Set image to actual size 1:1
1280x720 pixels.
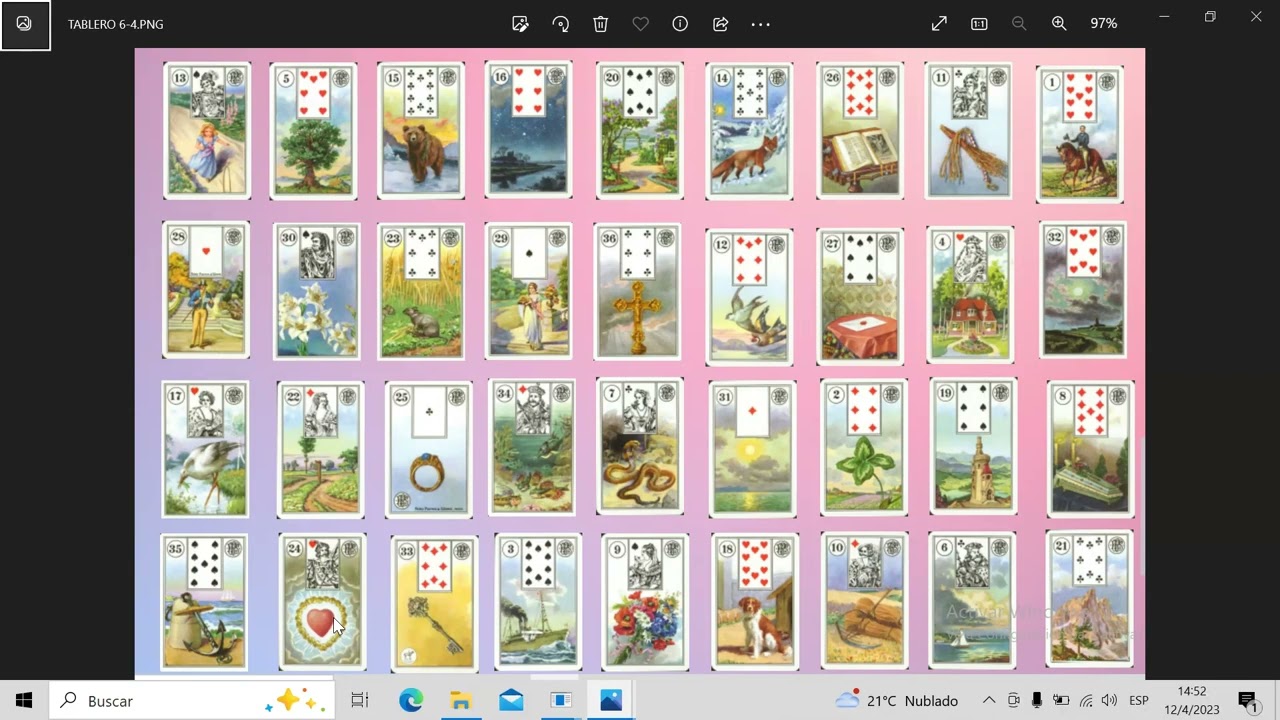pyautogui.click(x=979, y=24)
